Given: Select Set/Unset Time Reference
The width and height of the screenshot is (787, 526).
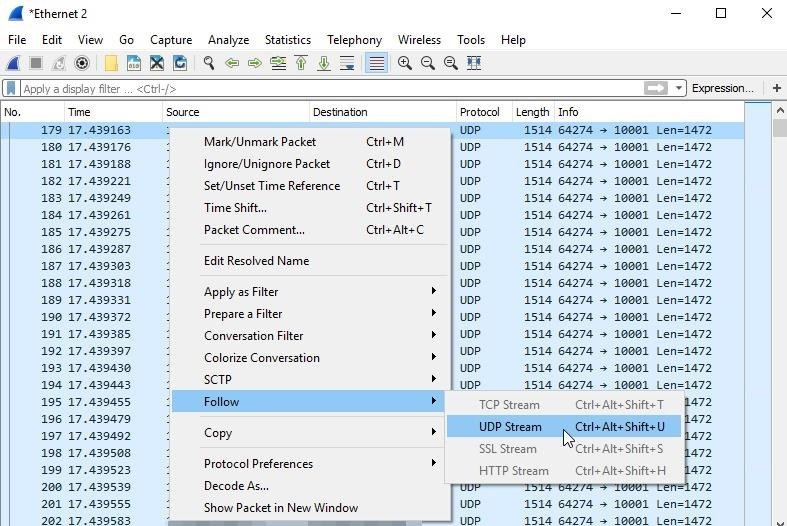Looking at the screenshot, I should click(x=309, y=186).
